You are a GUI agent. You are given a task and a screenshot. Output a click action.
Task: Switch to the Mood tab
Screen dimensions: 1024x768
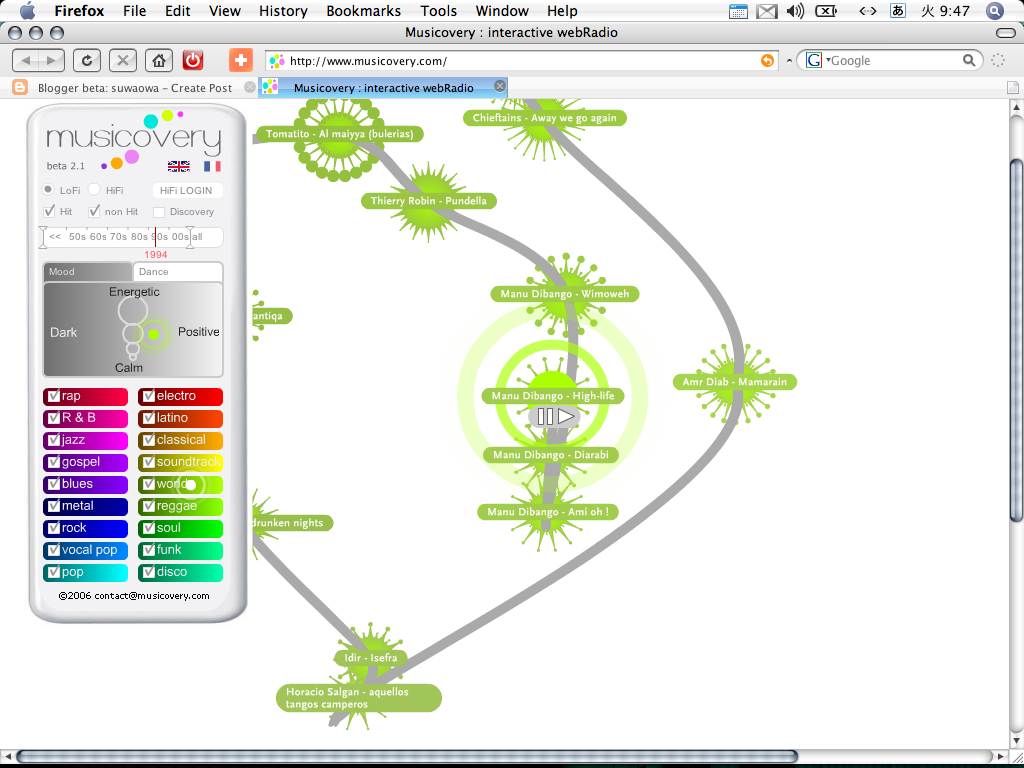(x=88, y=272)
